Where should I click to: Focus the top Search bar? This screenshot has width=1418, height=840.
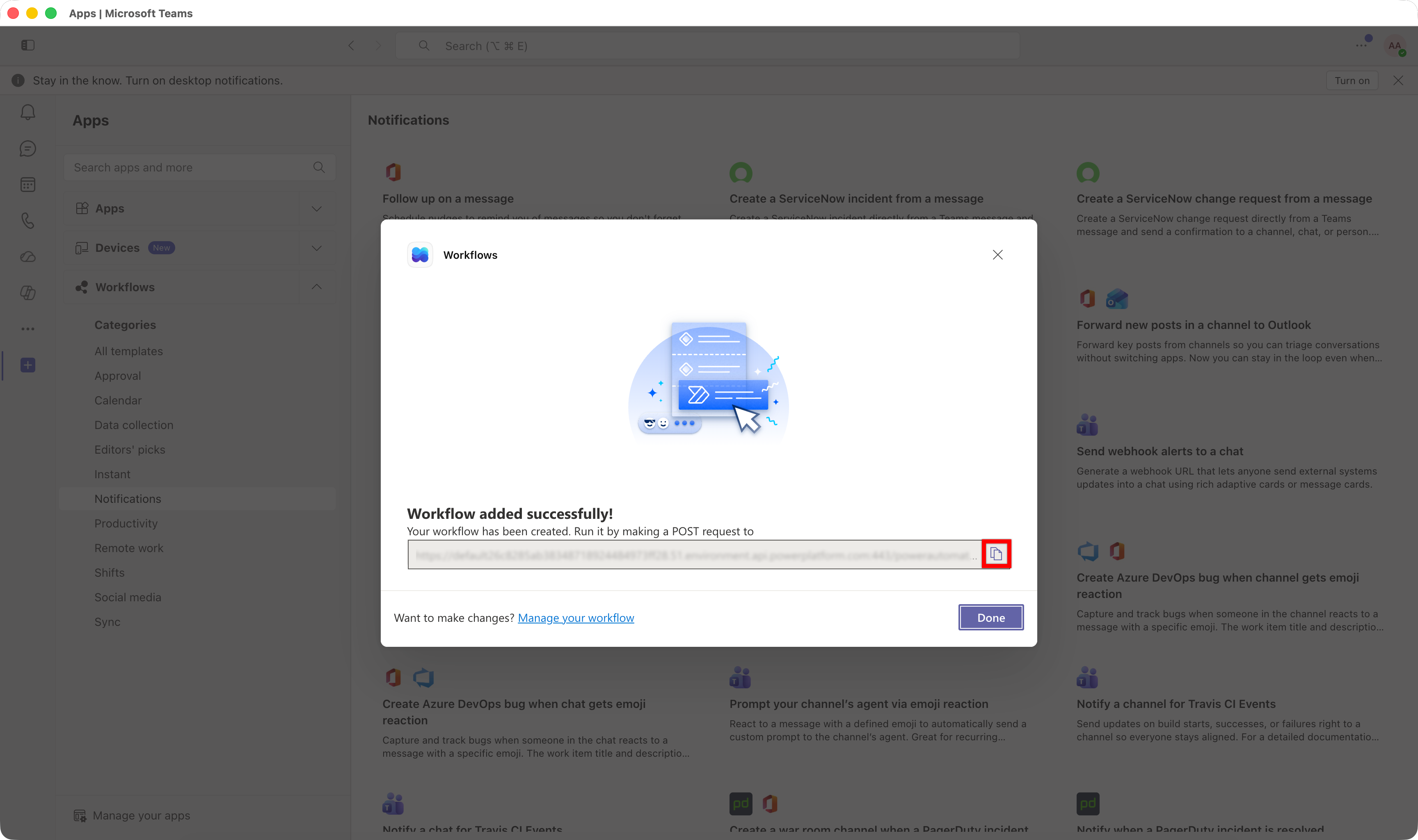(x=708, y=46)
